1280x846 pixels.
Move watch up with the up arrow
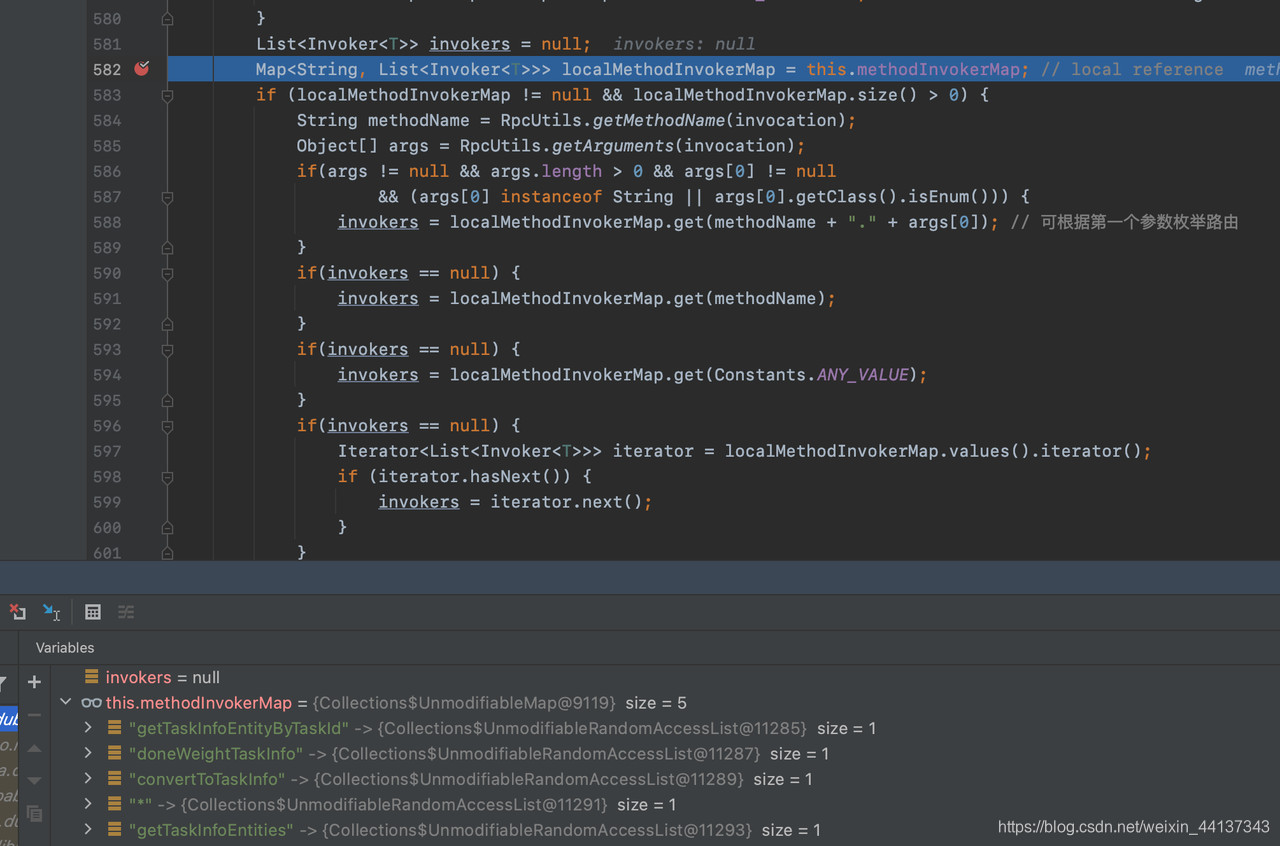[34, 748]
